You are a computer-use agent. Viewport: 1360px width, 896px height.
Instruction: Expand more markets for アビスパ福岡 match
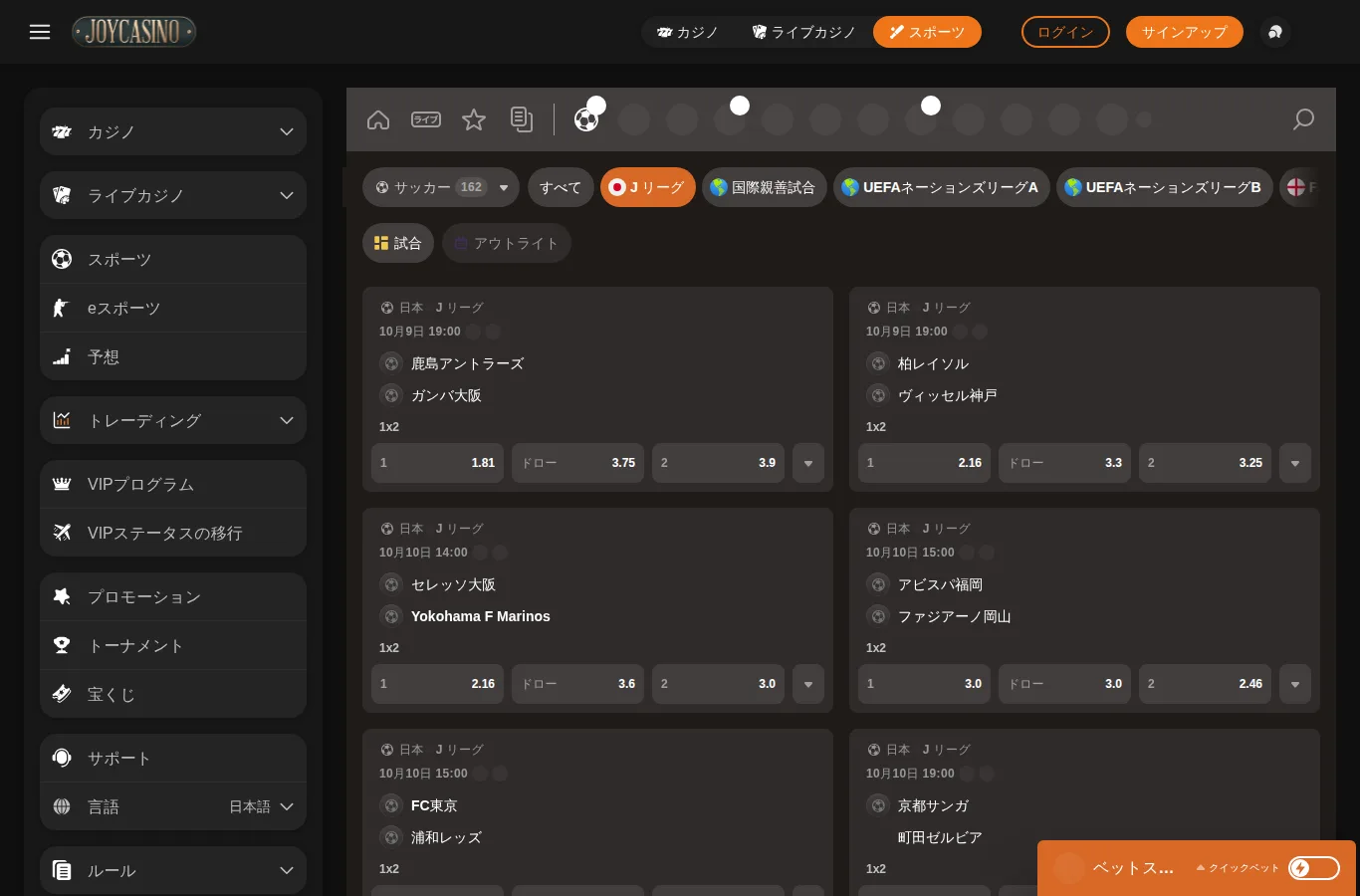1295,684
